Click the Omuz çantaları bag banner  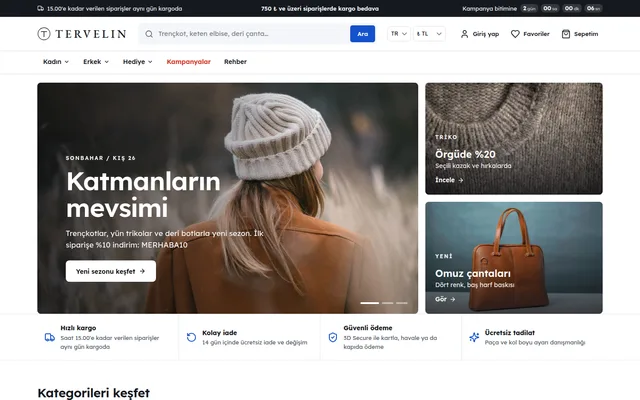[x=514, y=258]
